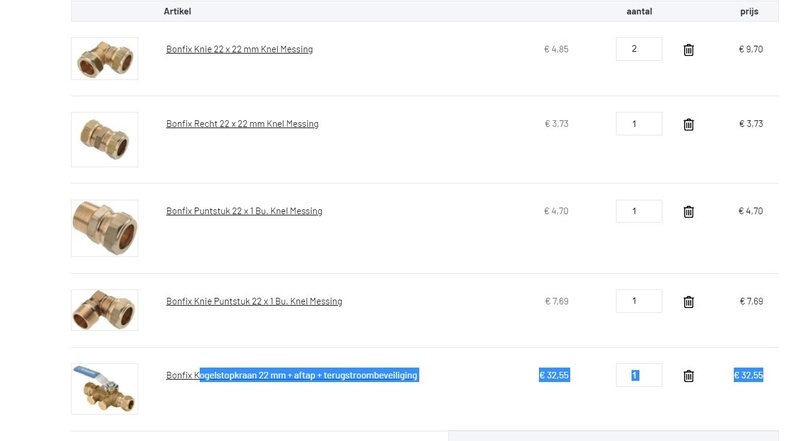Trash the Bonfix Puntstuk 22 x 1 row
This screenshot has width=800, height=441.
tap(688, 212)
